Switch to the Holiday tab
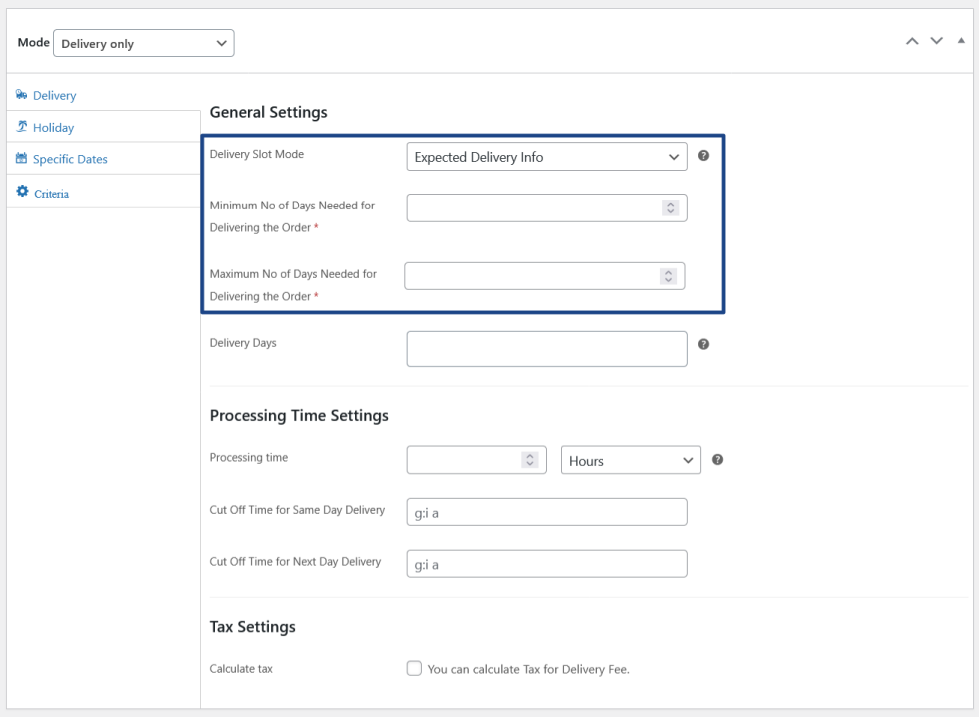Screen dimensions: 979x717 point(53,128)
